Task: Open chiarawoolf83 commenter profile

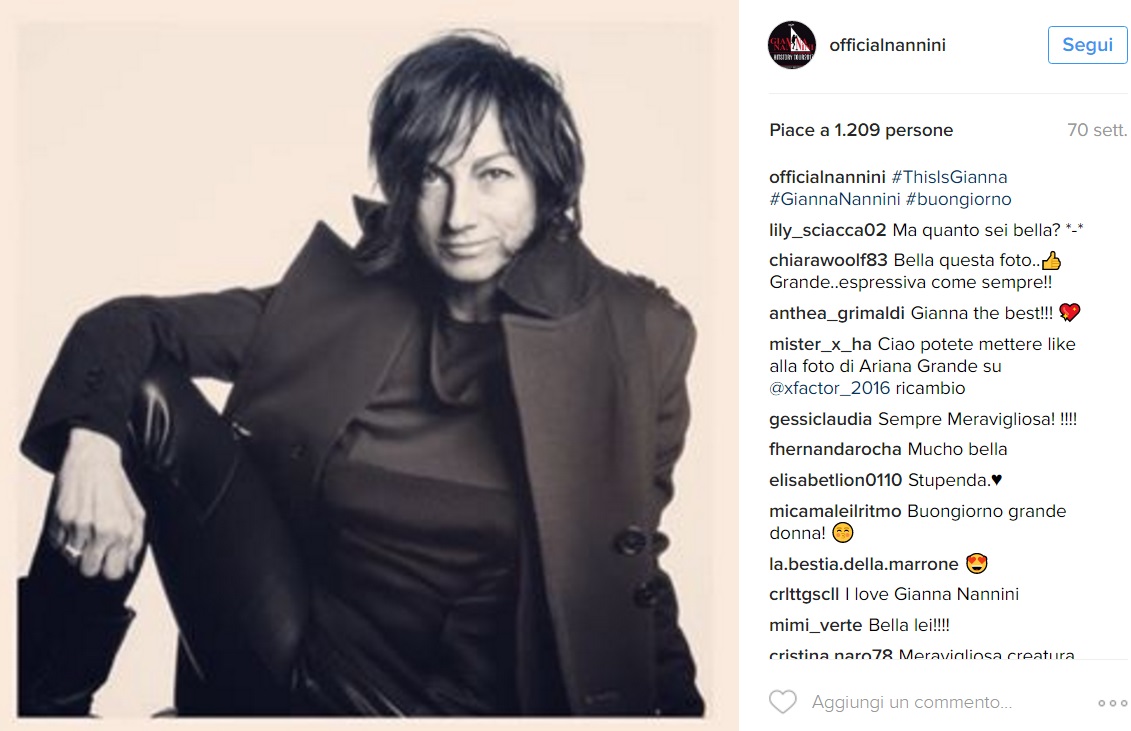Action: [x=828, y=261]
